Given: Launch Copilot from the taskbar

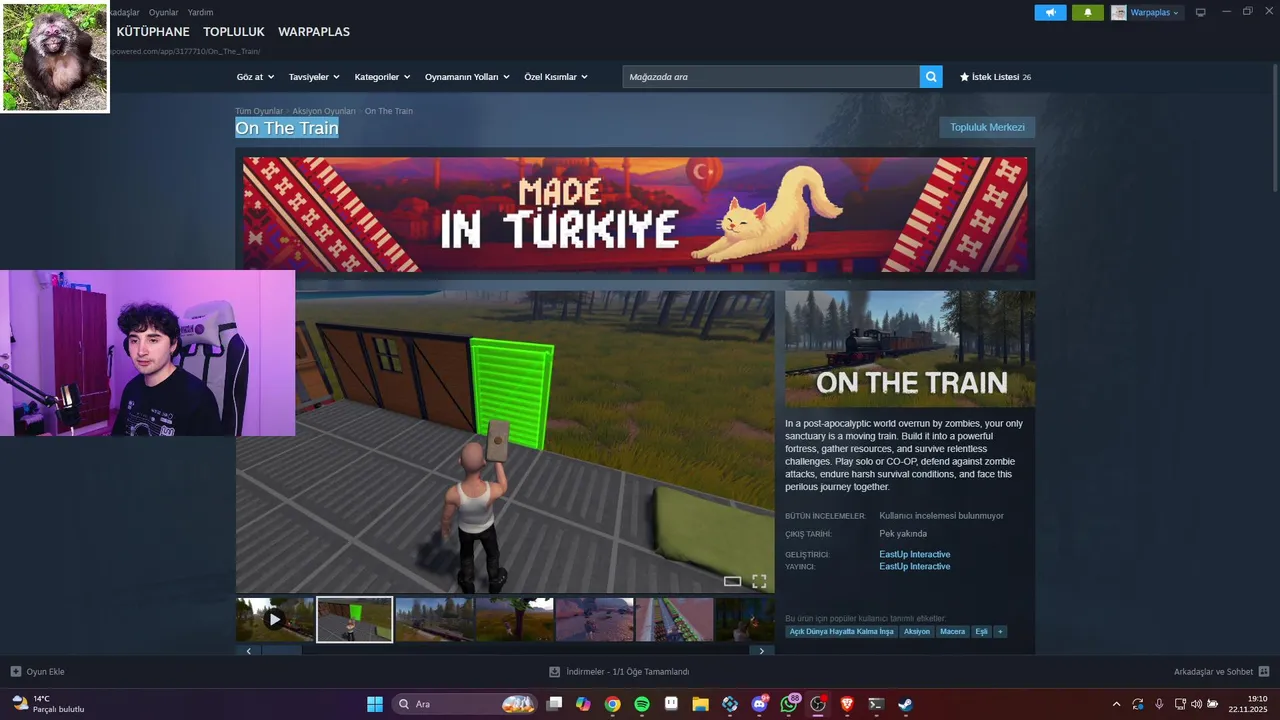Looking at the screenshot, I should pos(583,704).
